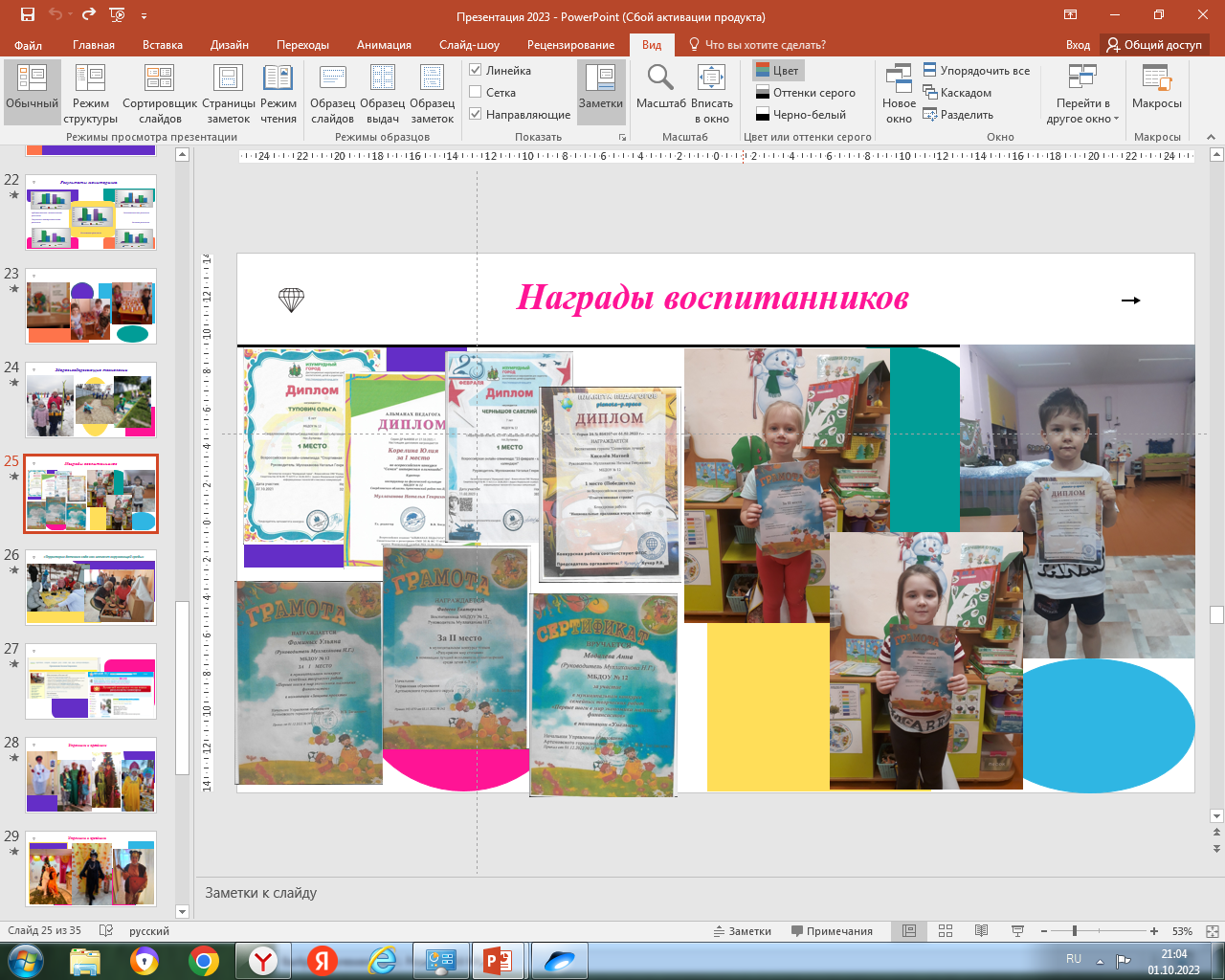Uncheck the Направляющие checkbox
The image size is (1225, 980).
coord(476,115)
